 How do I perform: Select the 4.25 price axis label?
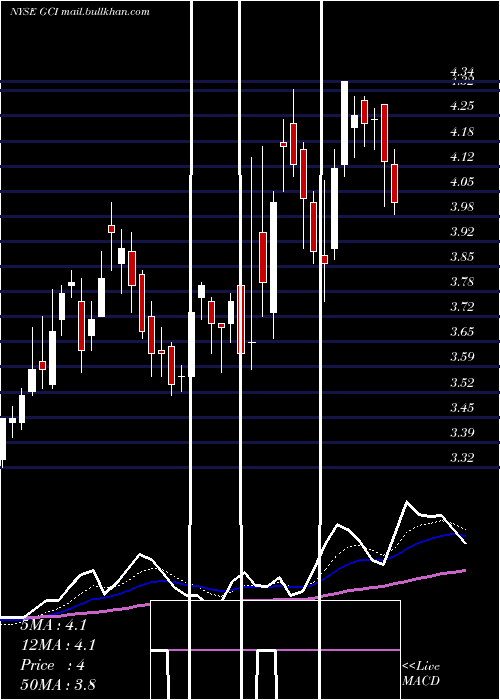coord(462,106)
